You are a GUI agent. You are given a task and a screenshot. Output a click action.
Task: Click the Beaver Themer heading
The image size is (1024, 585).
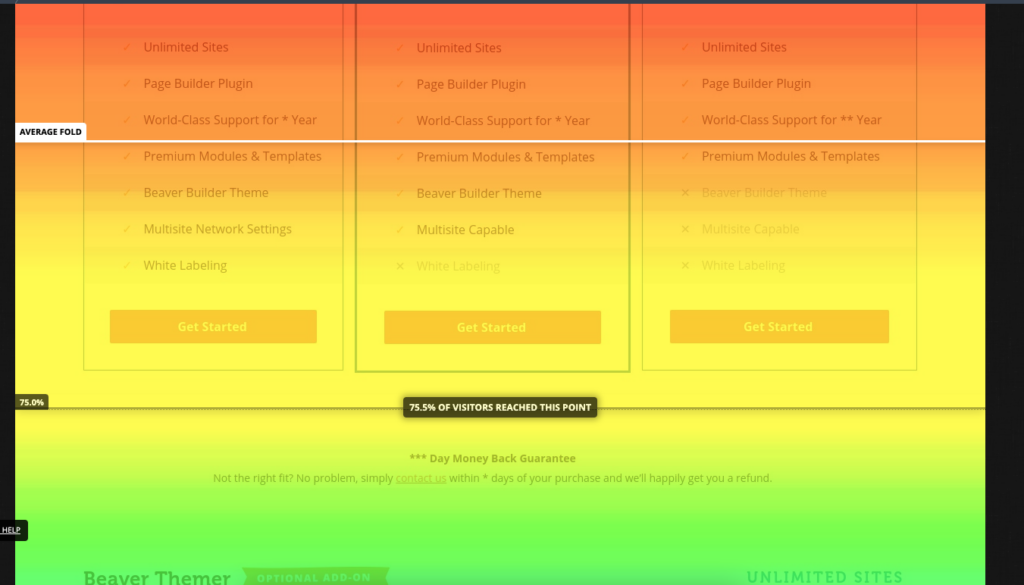coord(157,576)
